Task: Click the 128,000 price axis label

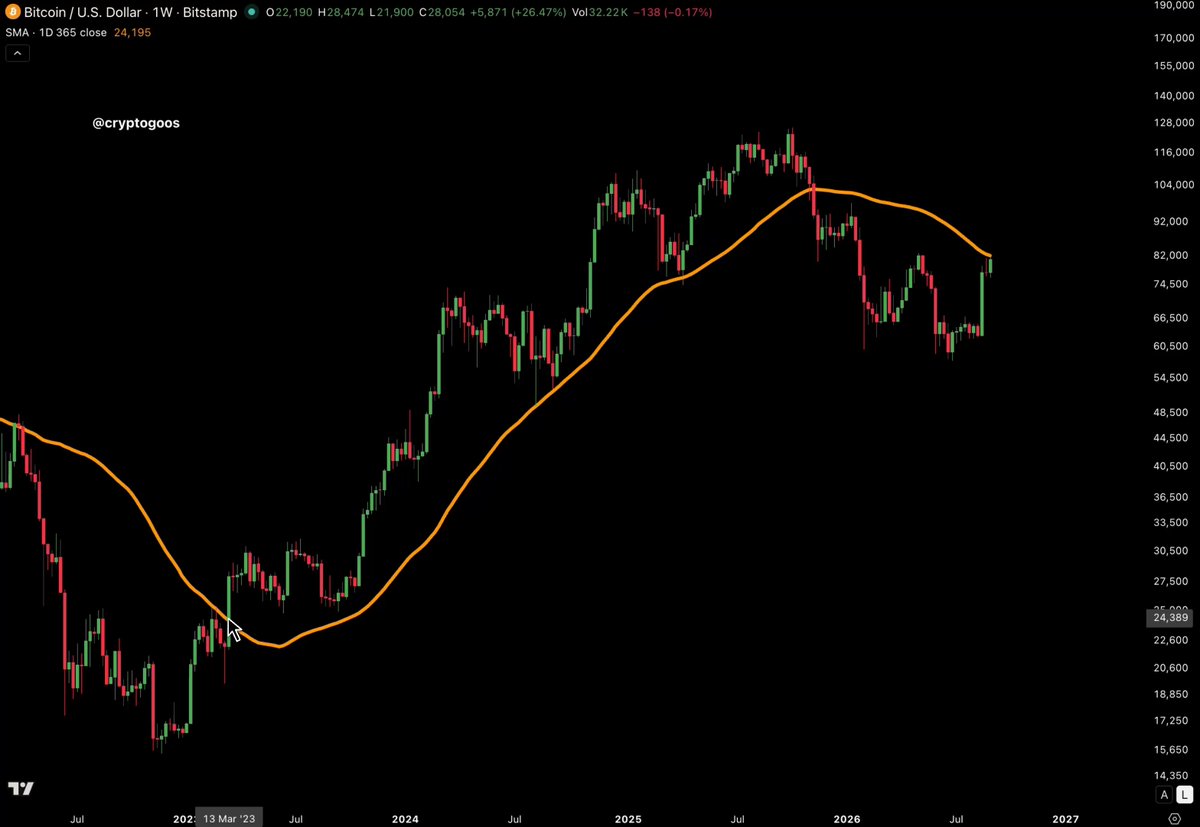Action: [1173, 124]
